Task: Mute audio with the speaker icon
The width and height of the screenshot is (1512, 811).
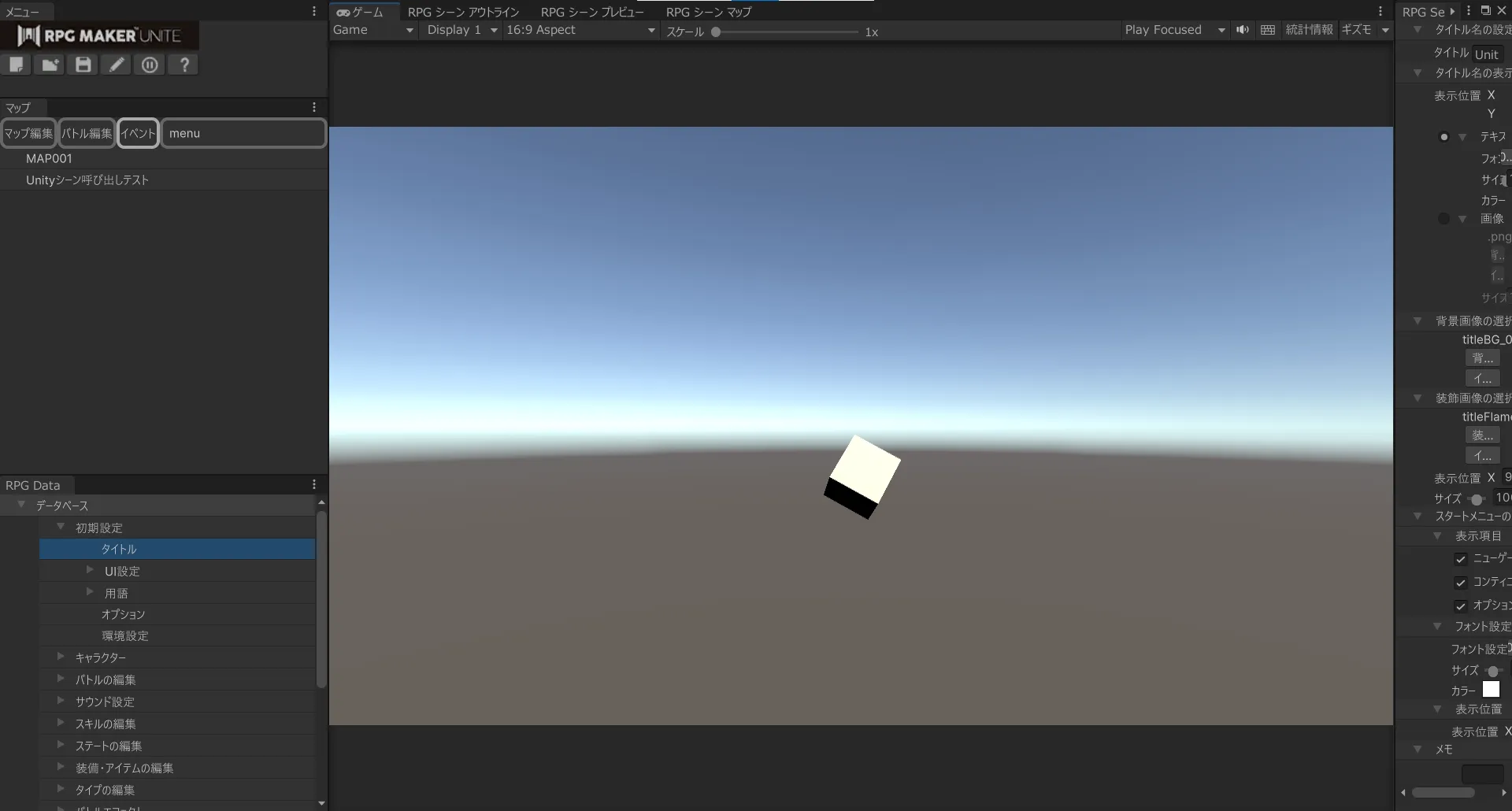Action: click(1243, 30)
